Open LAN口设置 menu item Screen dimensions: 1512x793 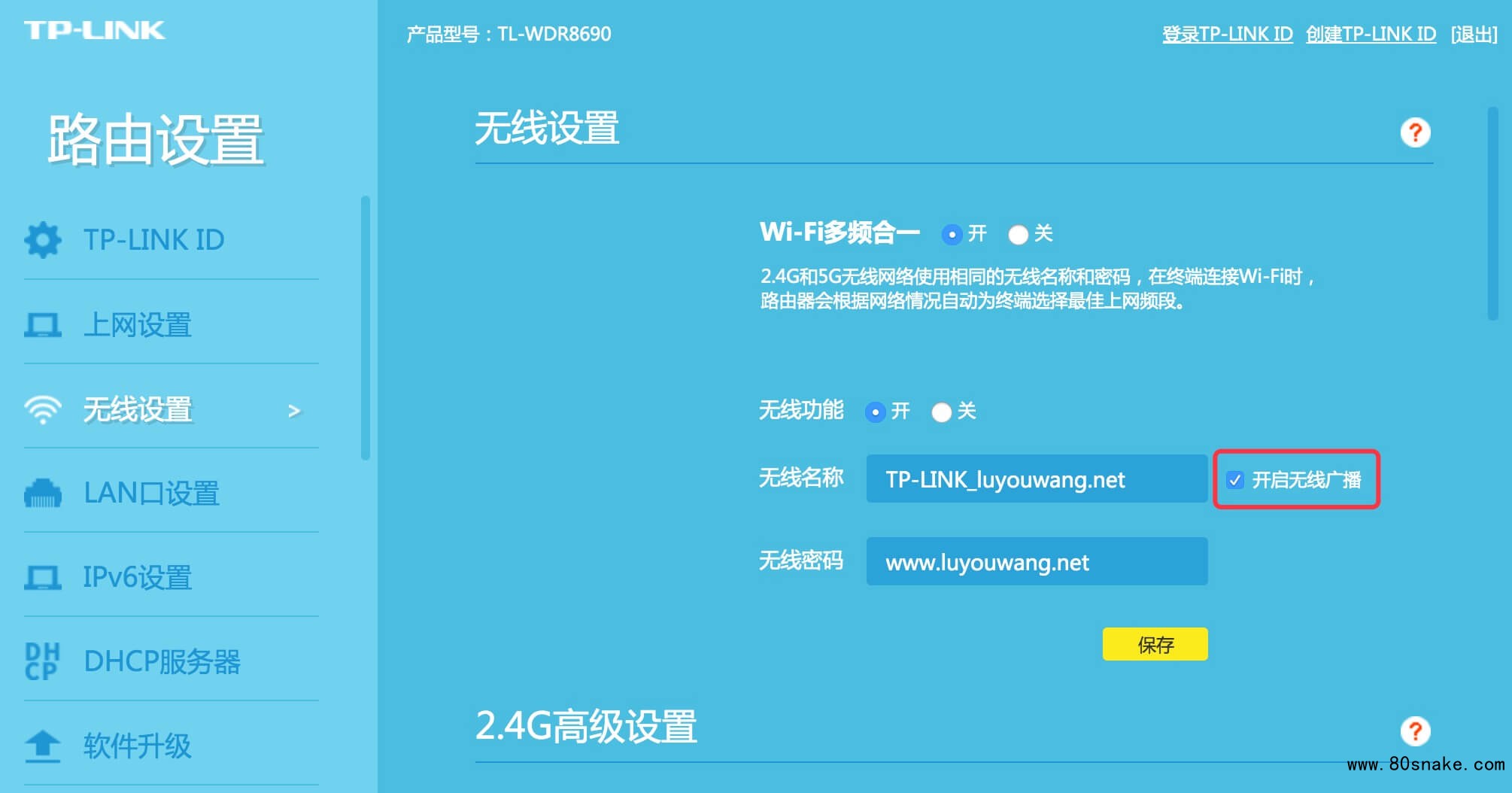coord(151,494)
